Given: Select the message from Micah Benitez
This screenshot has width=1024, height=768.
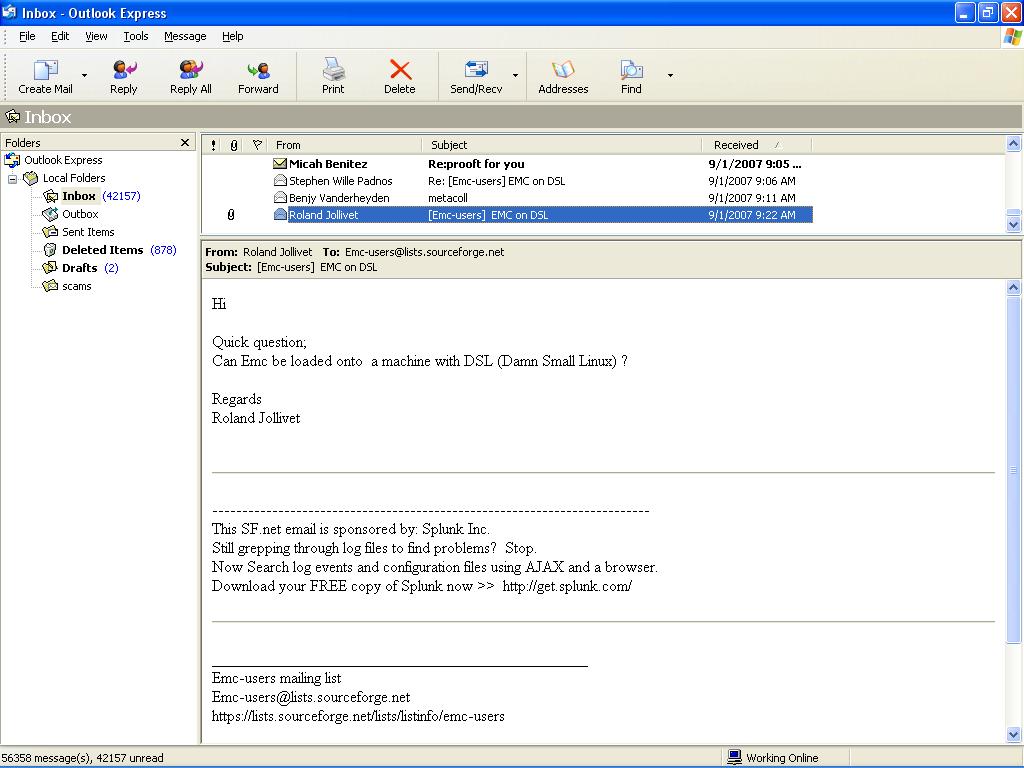Looking at the screenshot, I should tap(507, 164).
